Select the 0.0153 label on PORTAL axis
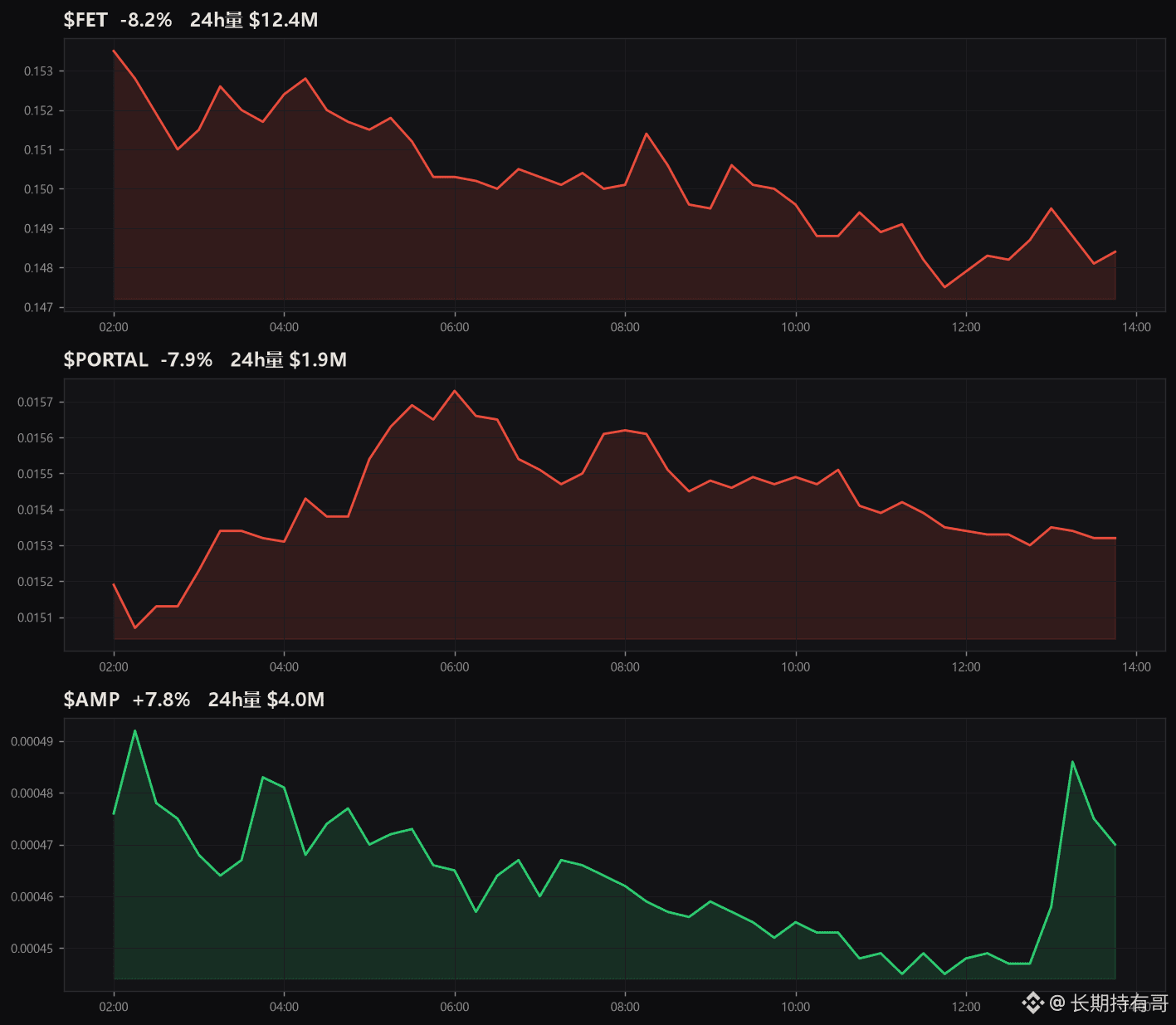This screenshot has height=1025, width=1176. click(35, 546)
